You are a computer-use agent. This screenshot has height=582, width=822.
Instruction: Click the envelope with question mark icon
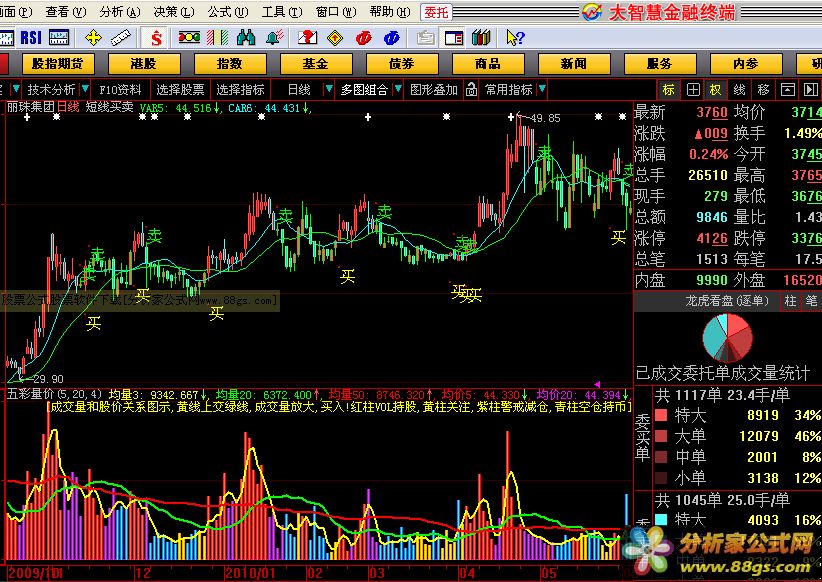[308, 37]
